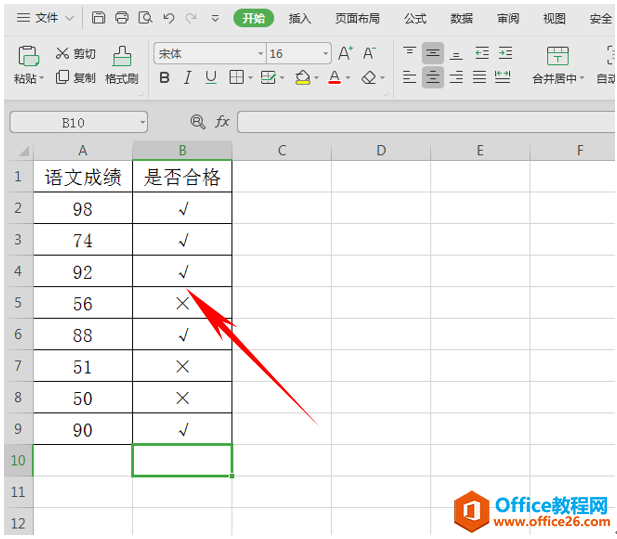This screenshot has height=539, width=617.
Task: Open the 文件 menu
Action: [x=46, y=18]
